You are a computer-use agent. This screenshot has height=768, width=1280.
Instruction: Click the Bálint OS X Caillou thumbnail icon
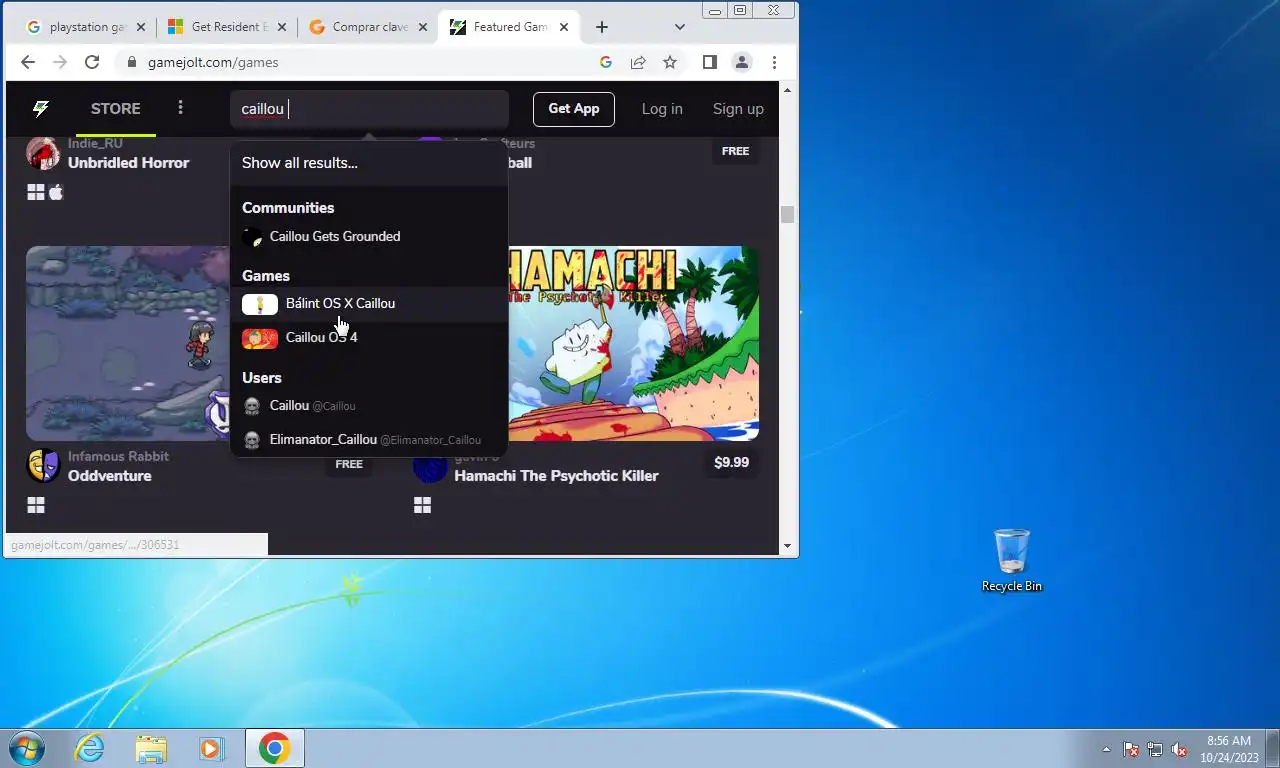coord(260,304)
